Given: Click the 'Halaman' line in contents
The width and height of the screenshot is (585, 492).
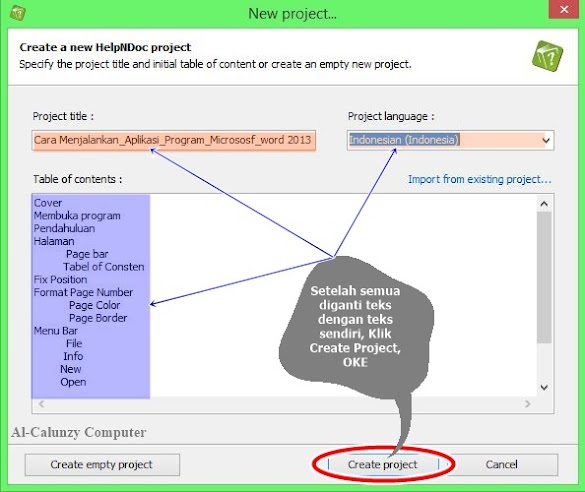Looking at the screenshot, I should tap(54, 241).
